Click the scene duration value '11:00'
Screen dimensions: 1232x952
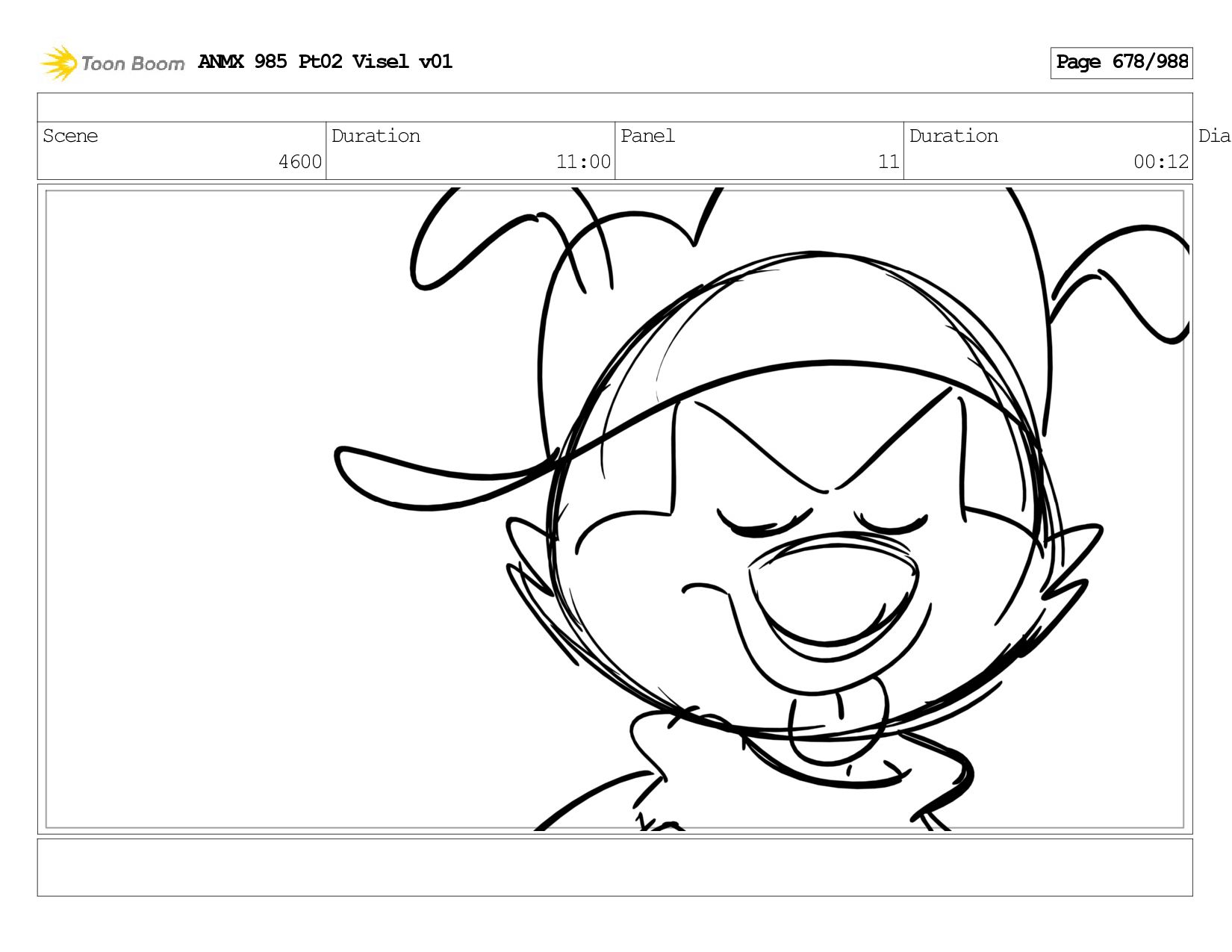pos(583,162)
